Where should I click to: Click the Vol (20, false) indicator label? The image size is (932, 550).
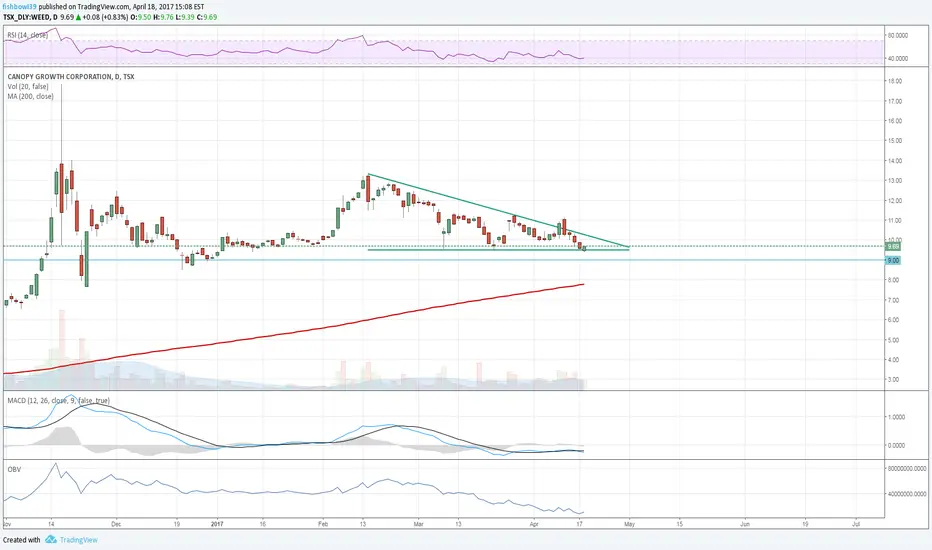[x=28, y=87]
